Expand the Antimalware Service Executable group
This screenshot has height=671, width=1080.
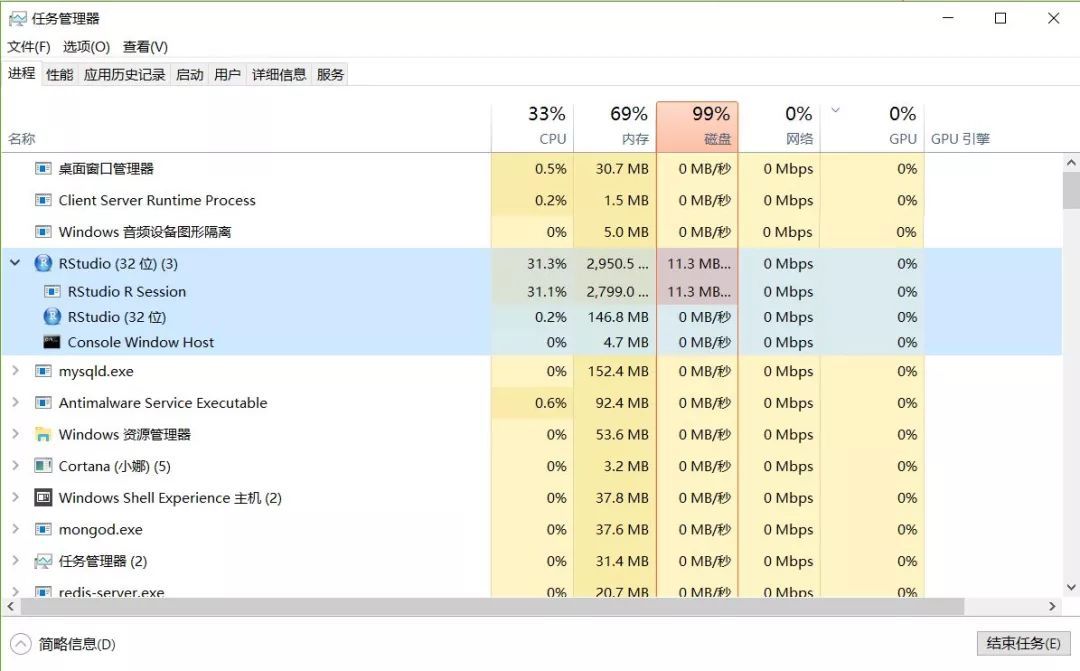15,402
